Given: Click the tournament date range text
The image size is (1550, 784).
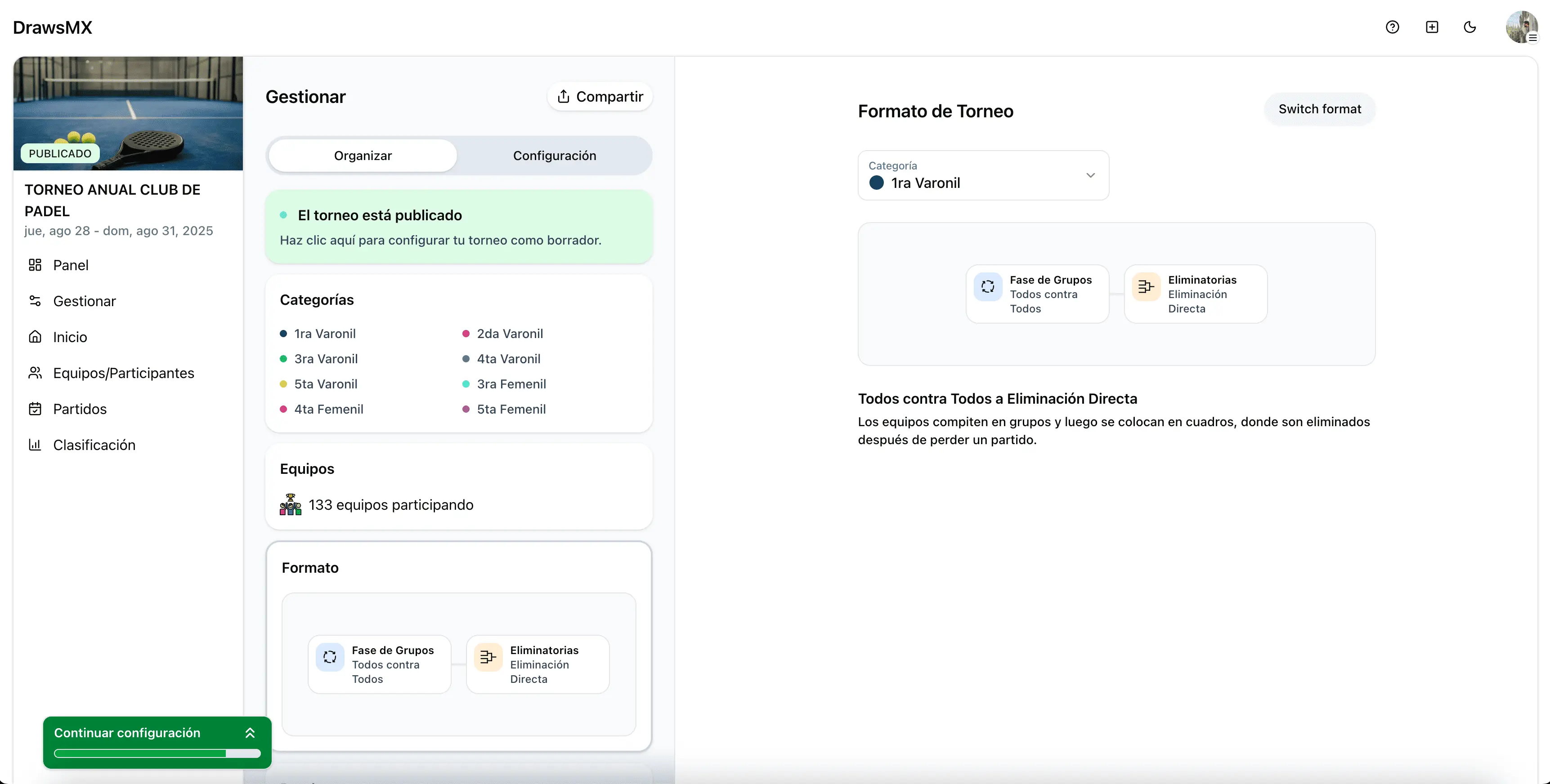Looking at the screenshot, I should pyautogui.click(x=119, y=231).
